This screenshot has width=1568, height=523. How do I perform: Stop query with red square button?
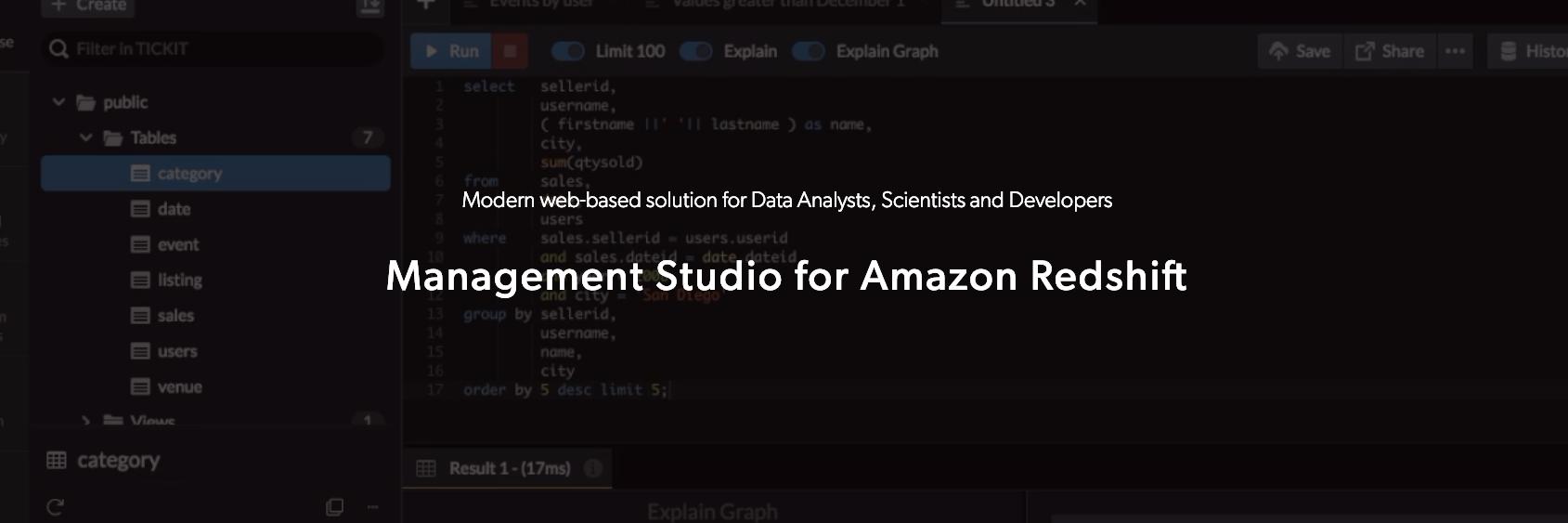pos(510,51)
